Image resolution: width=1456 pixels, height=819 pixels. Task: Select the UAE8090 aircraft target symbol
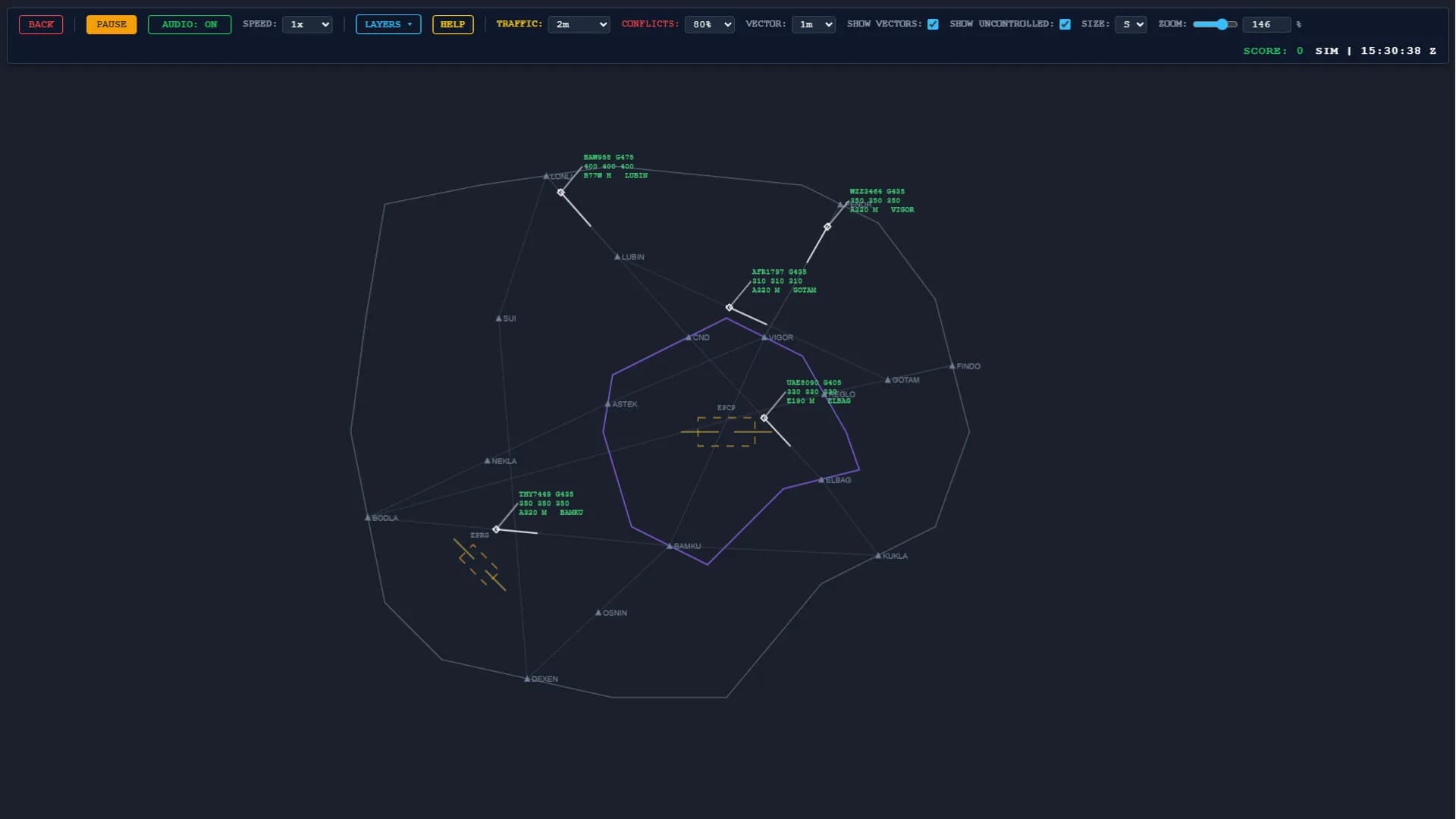point(764,418)
